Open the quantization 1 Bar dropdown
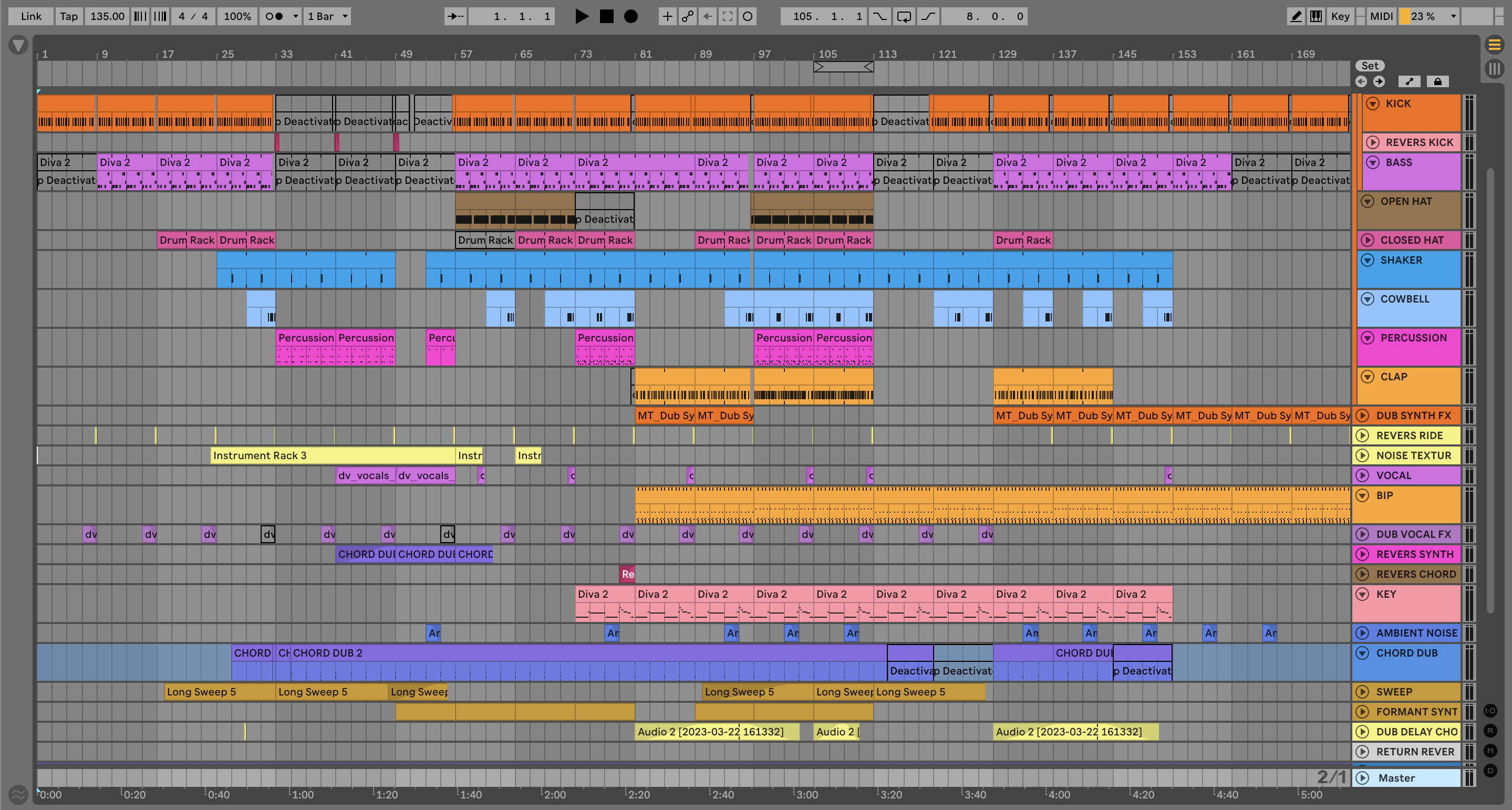Viewport: 1512px width, 810px height. (x=327, y=16)
